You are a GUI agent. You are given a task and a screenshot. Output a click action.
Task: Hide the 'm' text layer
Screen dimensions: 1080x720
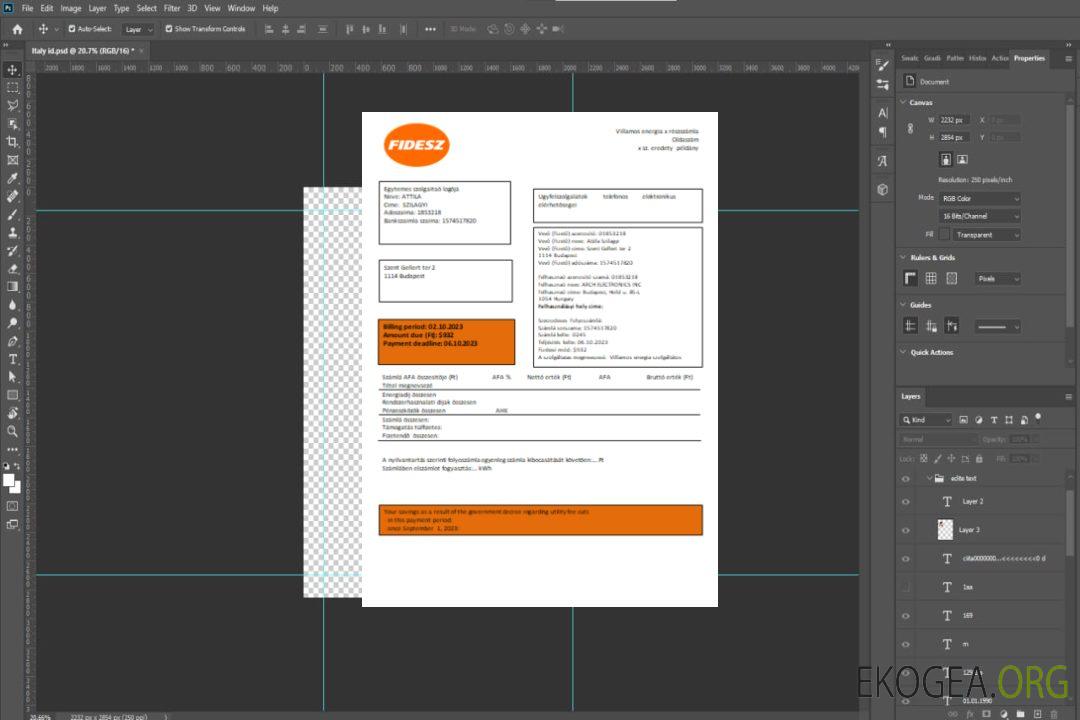[906, 645]
